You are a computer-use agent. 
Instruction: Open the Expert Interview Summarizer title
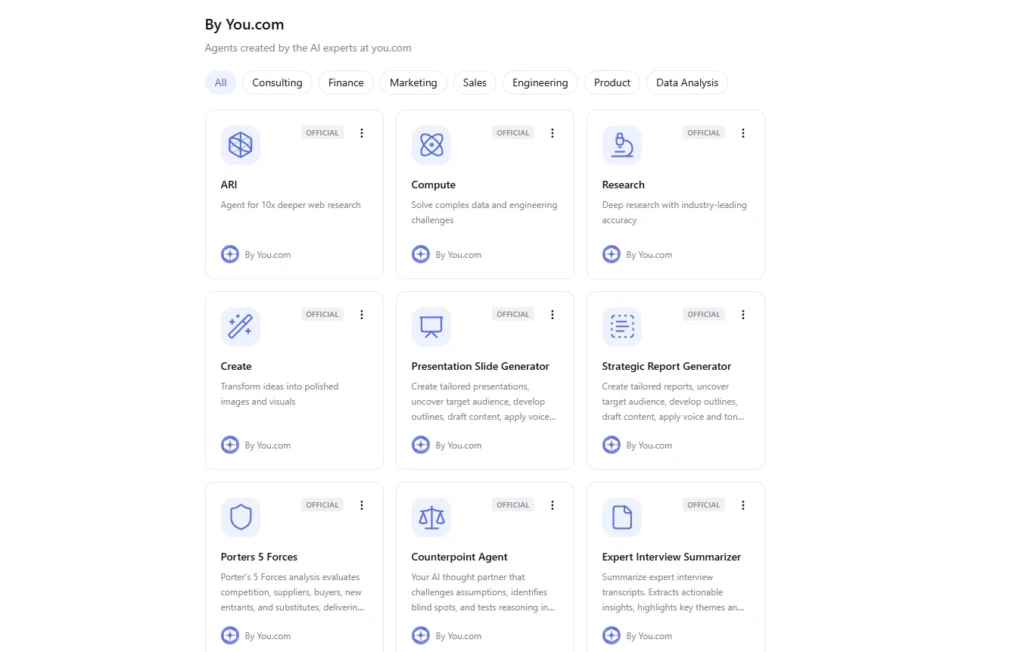pyautogui.click(x=671, y=557)
